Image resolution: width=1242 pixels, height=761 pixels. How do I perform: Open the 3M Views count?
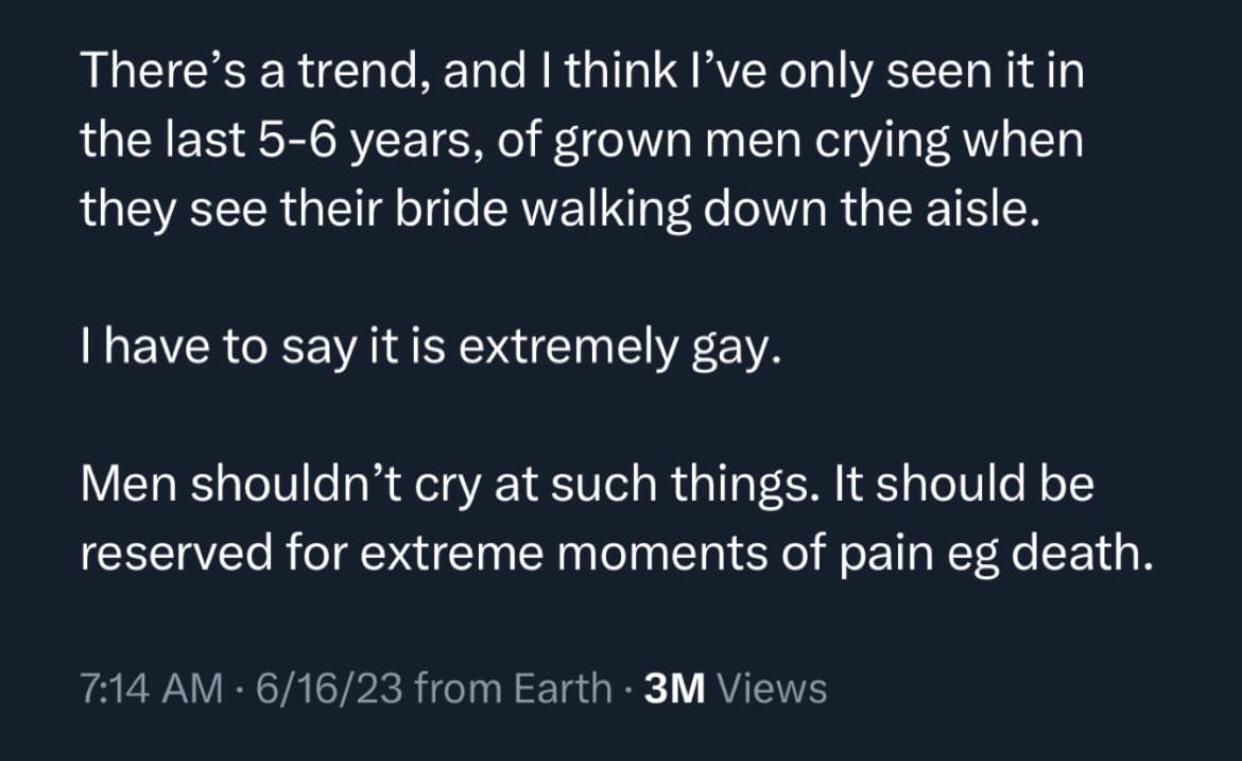[737, 688]
